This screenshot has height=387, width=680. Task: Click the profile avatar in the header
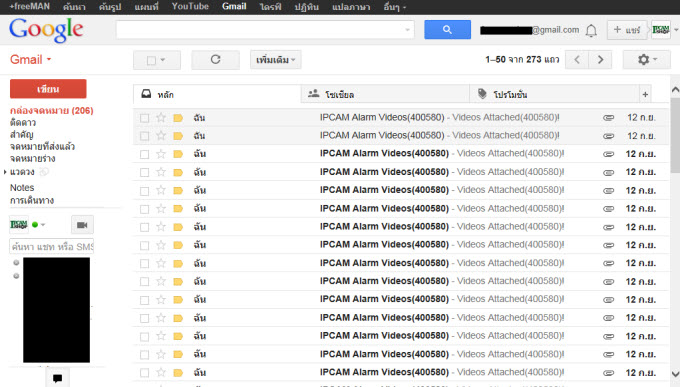(661, 30)
